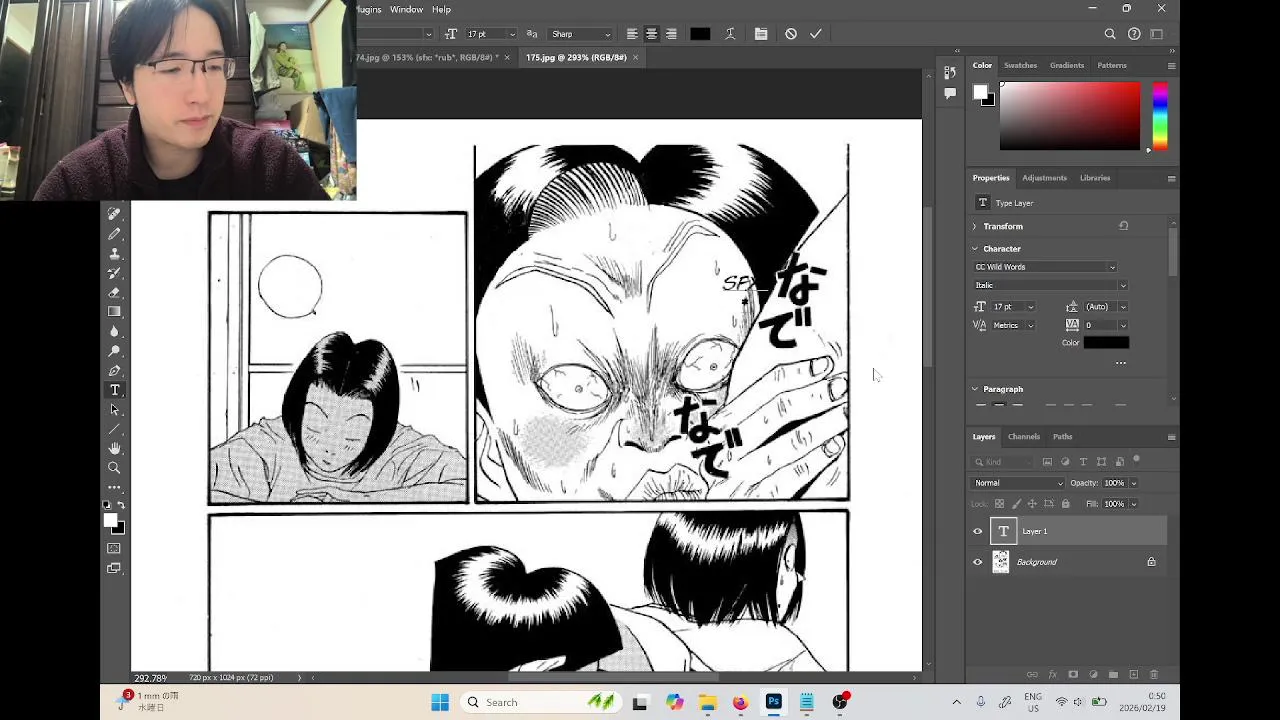Viewport: 1280px width, 720px height.
Task: Select the Spot Healing Brush tool
Action: 114,214
